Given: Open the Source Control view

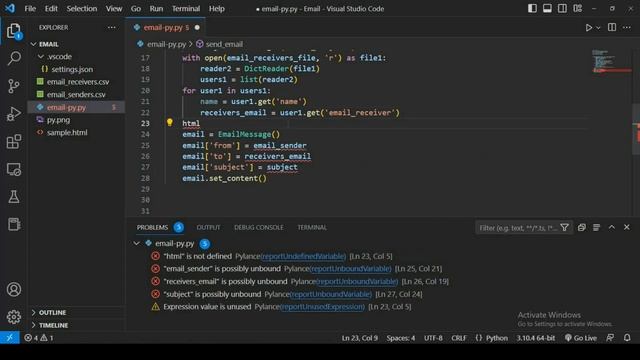Looking at the screenshot, I should click(13, 86).
